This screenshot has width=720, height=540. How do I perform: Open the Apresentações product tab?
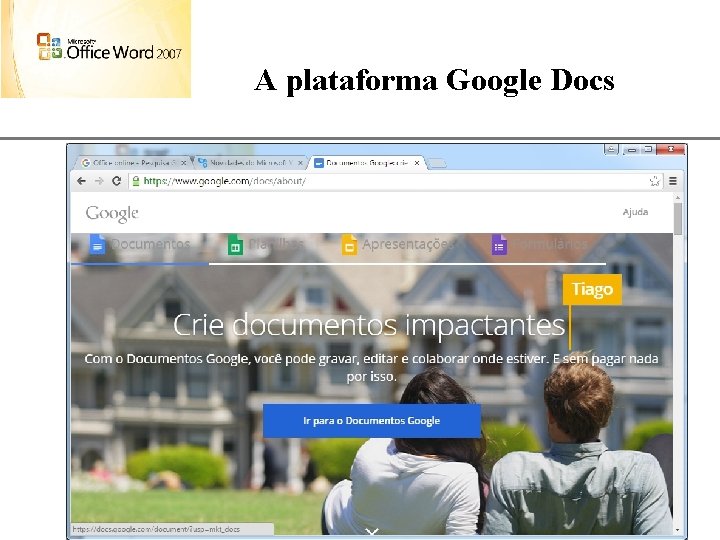click(398, 244)
